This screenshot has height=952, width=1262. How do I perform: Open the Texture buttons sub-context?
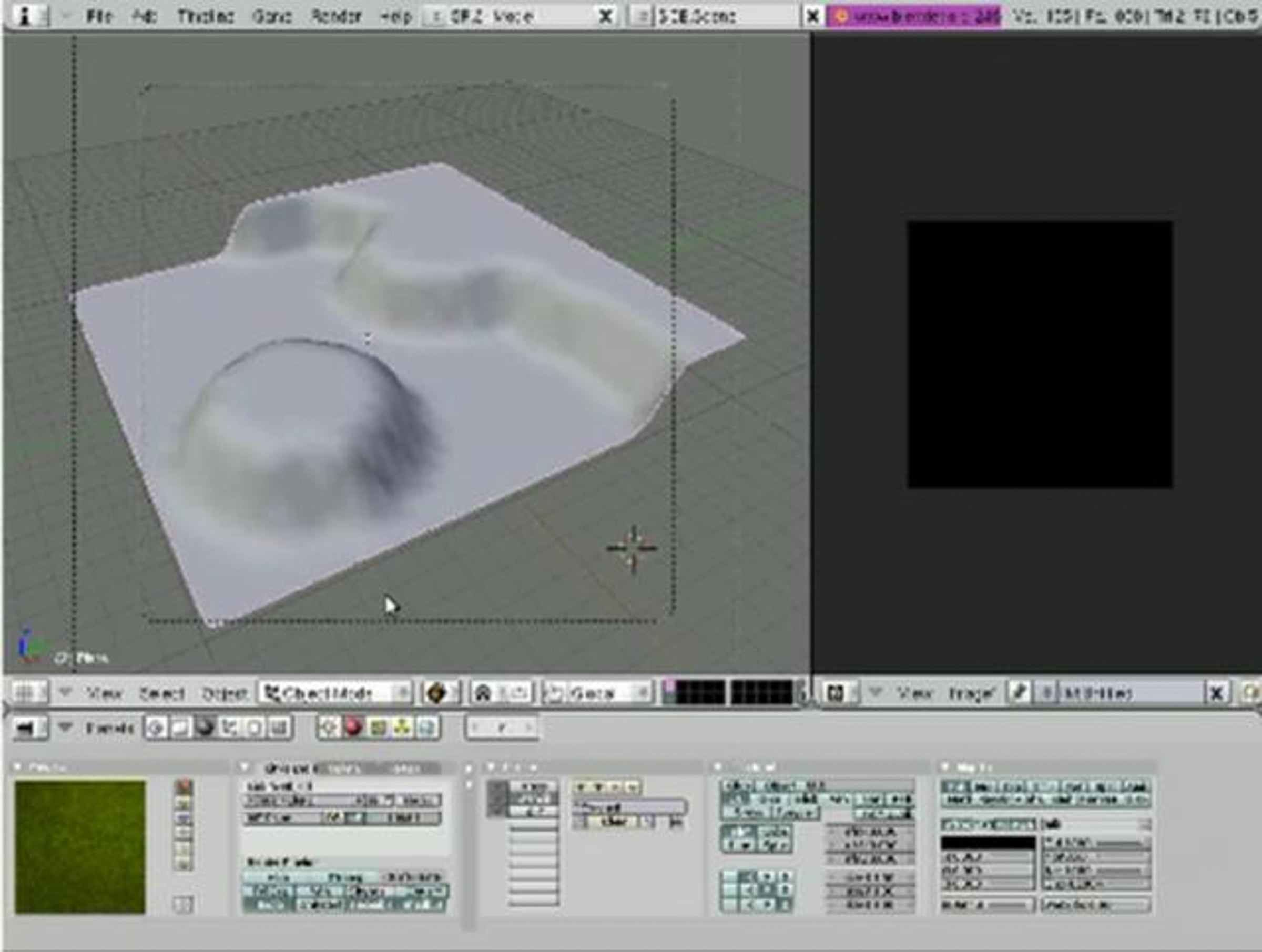coord(378,727)
